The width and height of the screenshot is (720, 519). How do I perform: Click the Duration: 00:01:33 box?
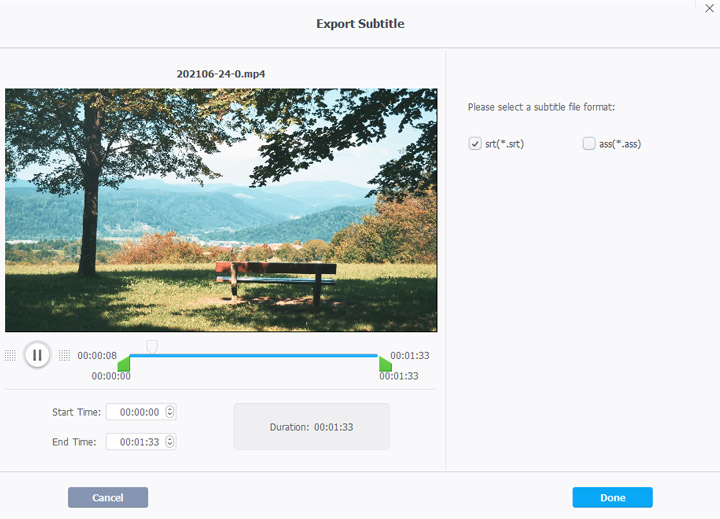[311, 427]
